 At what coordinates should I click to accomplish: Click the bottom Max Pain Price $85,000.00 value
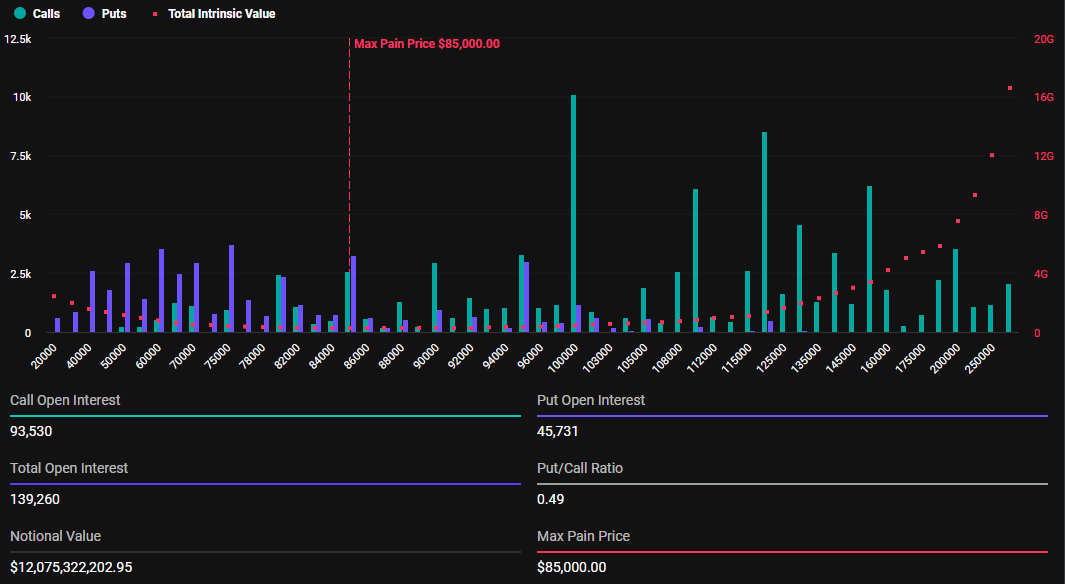click(x=571, y=567)
